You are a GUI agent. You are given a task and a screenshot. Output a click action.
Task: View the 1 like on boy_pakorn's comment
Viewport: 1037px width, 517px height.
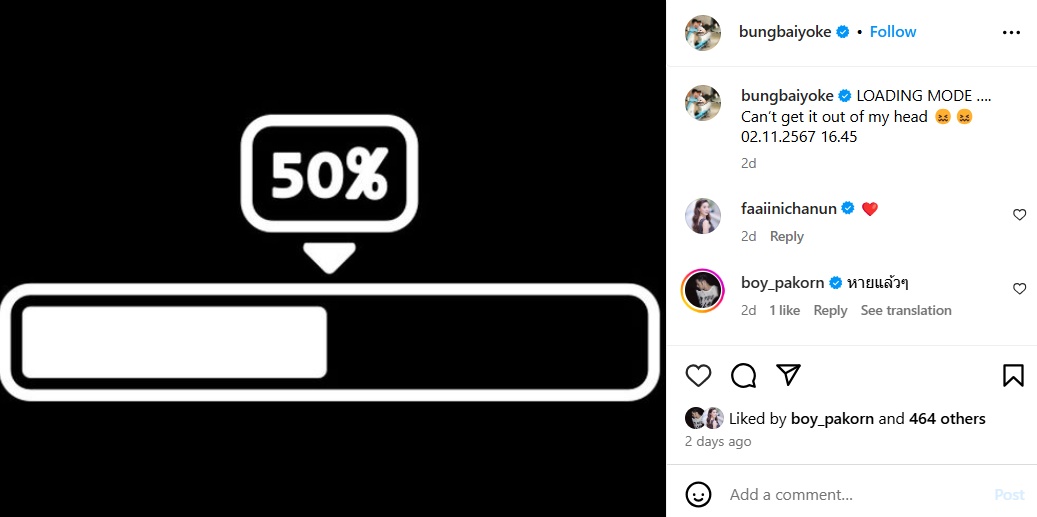click(784, 311)
